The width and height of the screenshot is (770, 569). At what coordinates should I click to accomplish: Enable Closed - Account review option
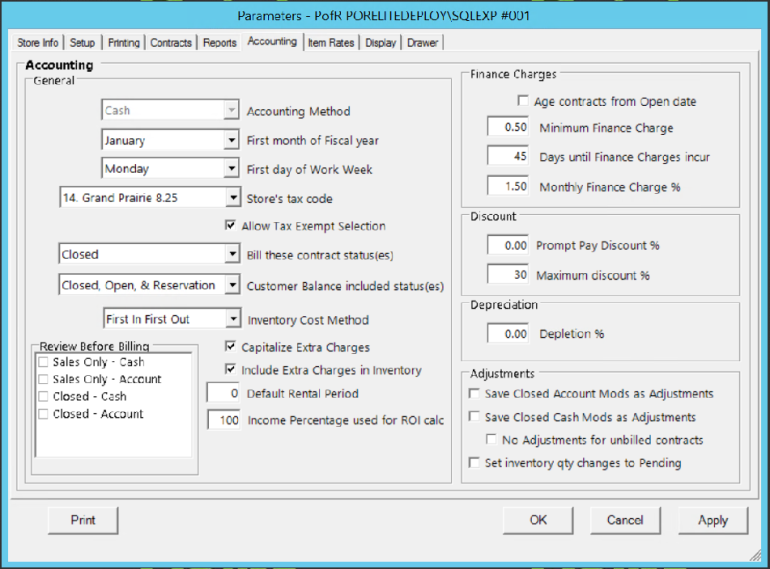(44, 414)
